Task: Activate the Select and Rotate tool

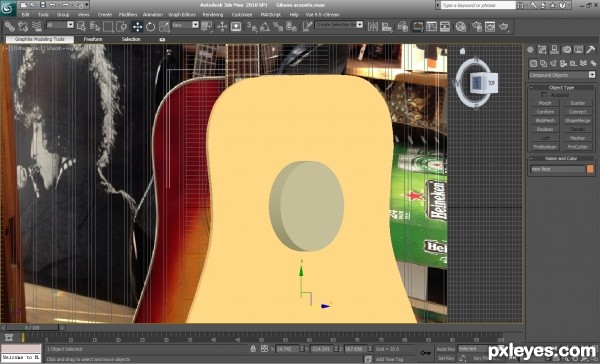Action: click(x=150, y=26)
